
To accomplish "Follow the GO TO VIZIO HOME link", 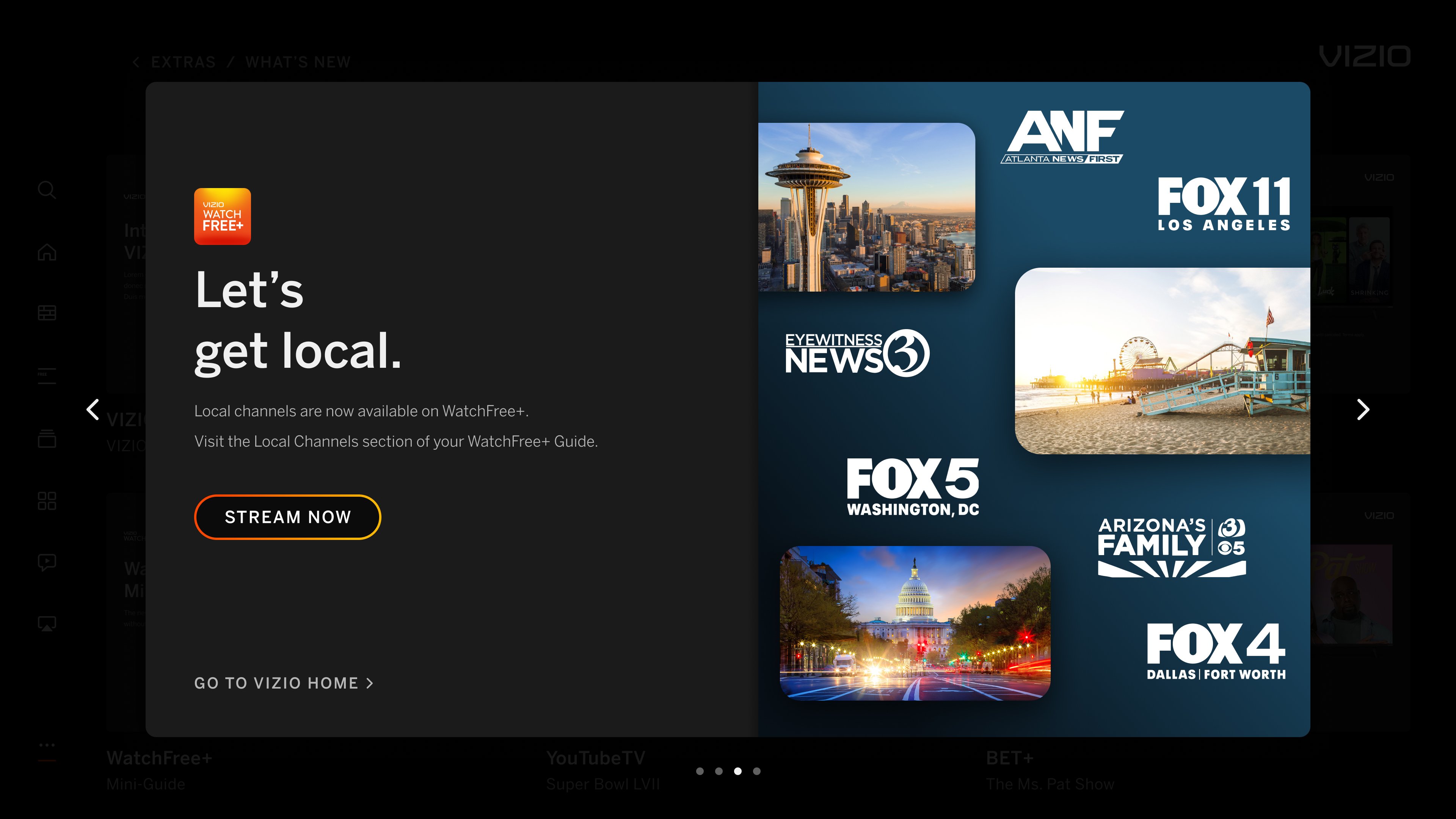I will (284, 683).
